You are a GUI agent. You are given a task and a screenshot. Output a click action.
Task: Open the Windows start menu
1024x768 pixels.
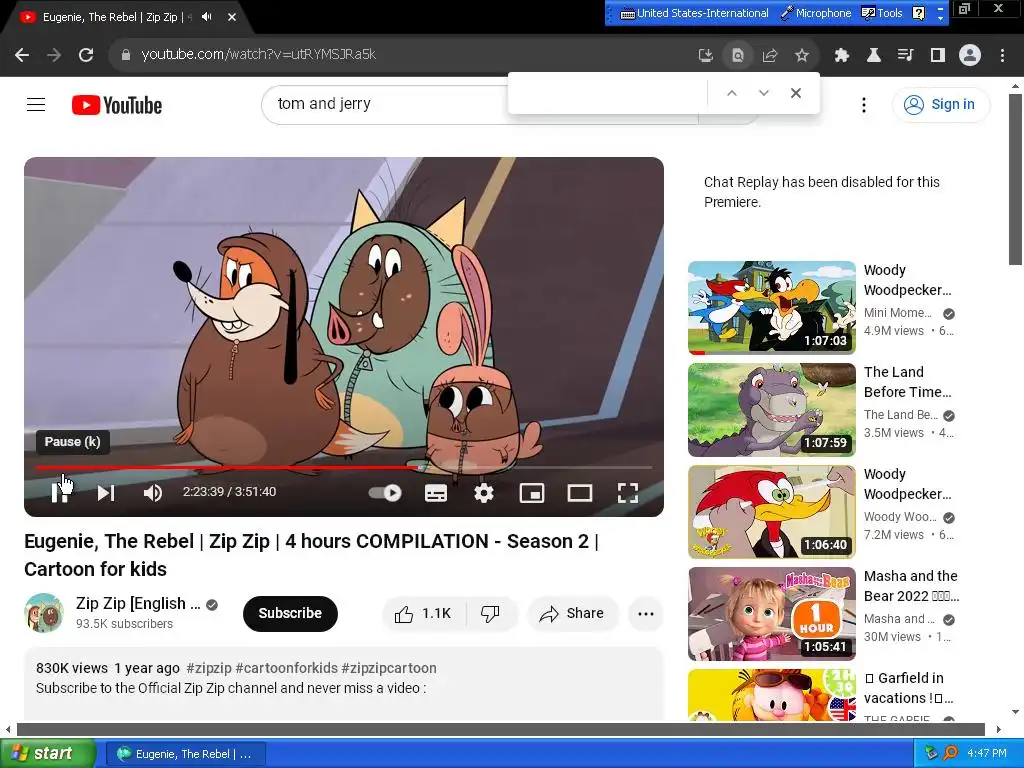(47, 754)
